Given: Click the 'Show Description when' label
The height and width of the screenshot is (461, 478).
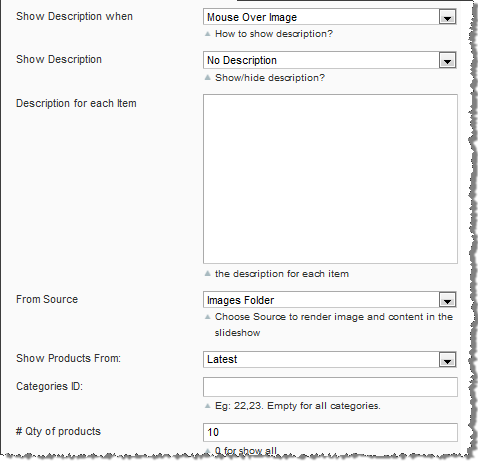Looking at the screenshot, I should pos(74,16).
